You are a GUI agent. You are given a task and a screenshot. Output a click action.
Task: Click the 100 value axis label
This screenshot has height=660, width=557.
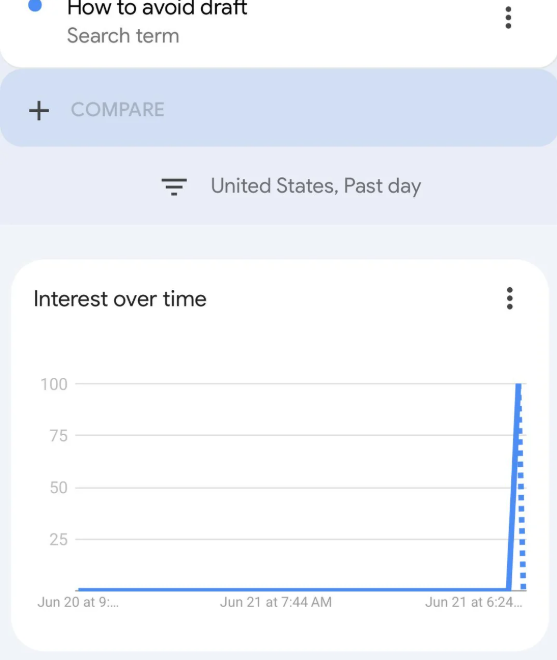coord(54,384)
